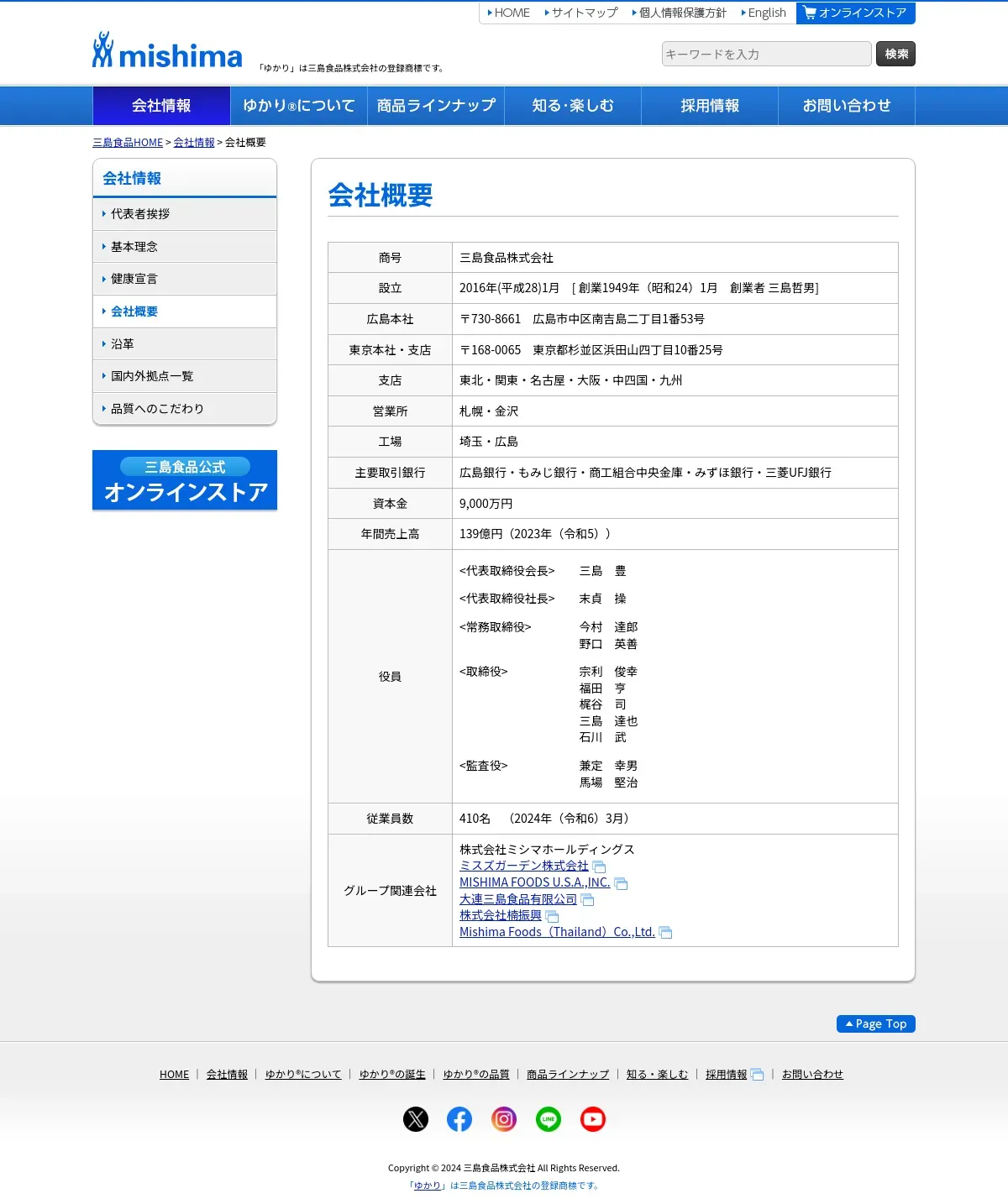Click 三島食品HOME breadcrumb link

pos(128,143)
